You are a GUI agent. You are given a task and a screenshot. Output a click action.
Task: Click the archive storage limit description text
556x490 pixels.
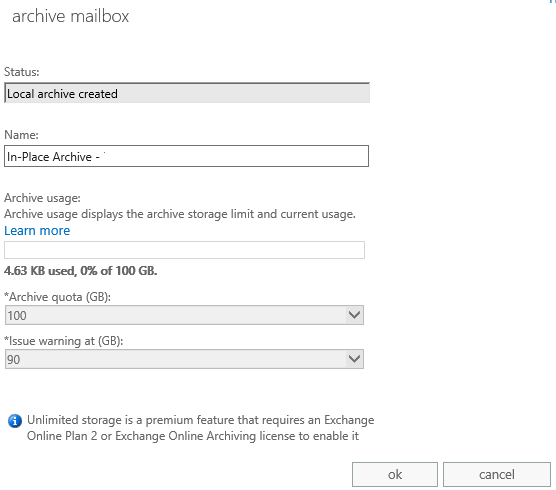[180, 214]
